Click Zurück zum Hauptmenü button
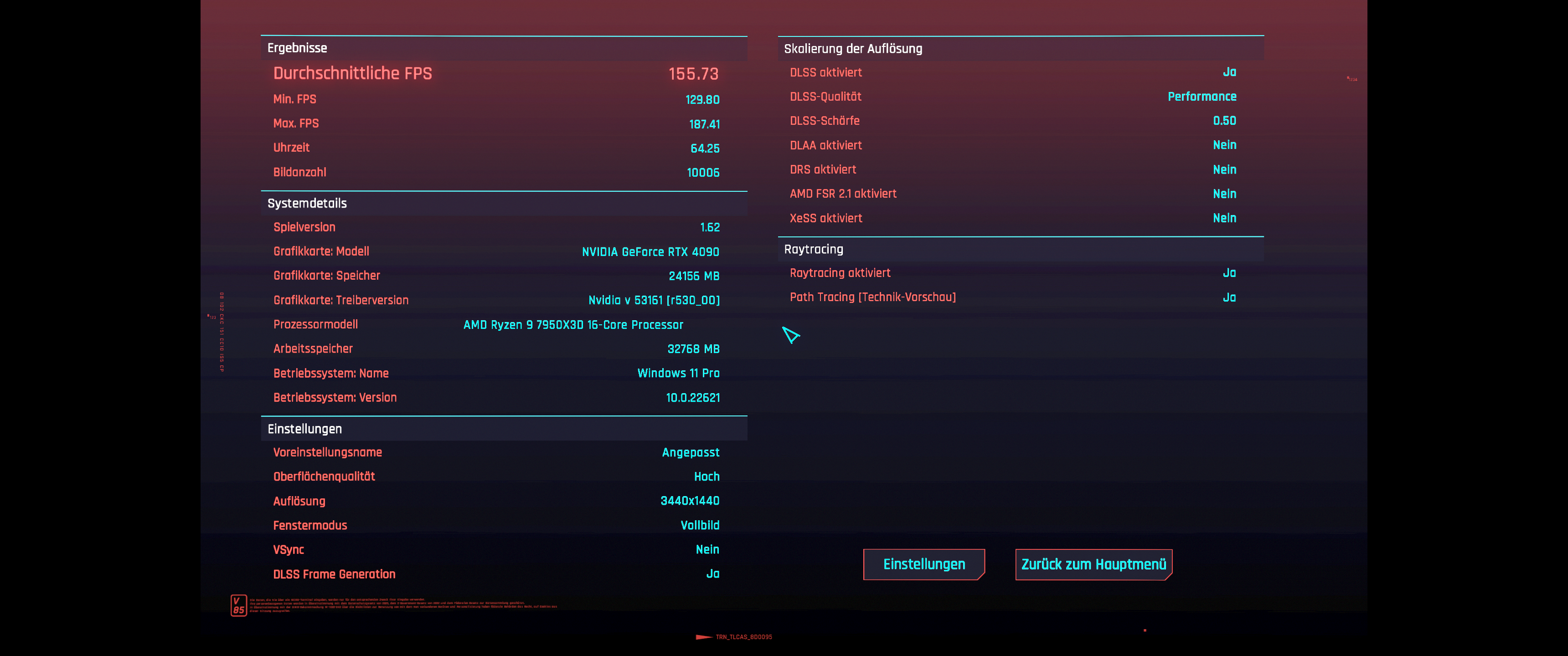 coord(1093,564)
